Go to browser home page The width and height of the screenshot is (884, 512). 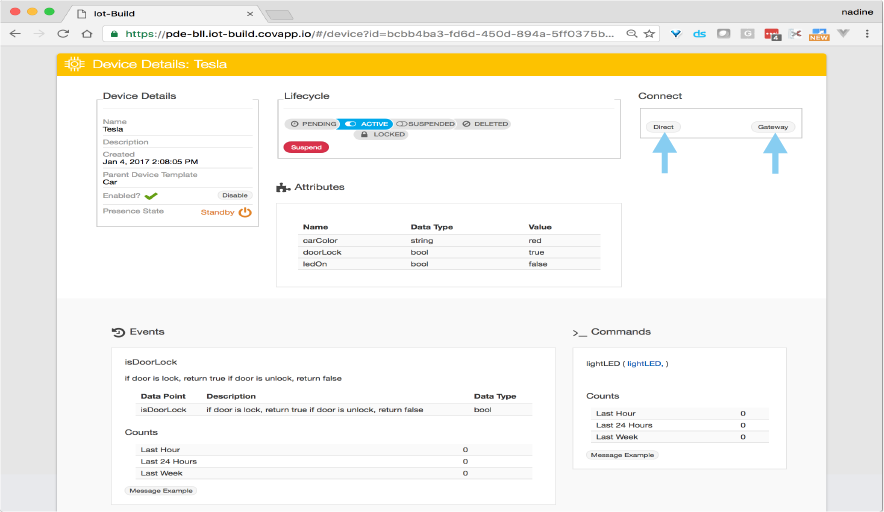coord(87,33)
